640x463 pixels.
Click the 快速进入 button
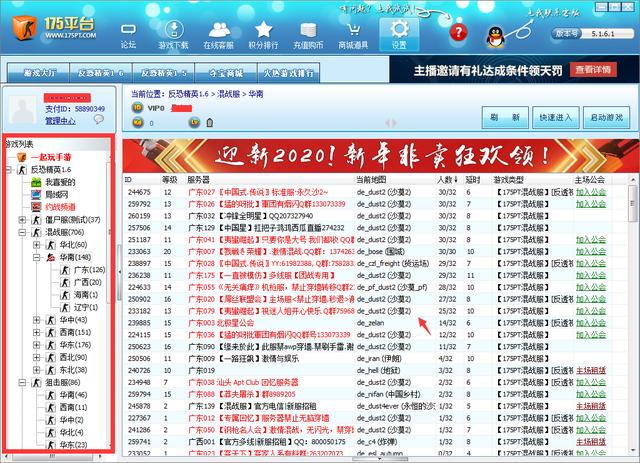click(x=556, y=118)
